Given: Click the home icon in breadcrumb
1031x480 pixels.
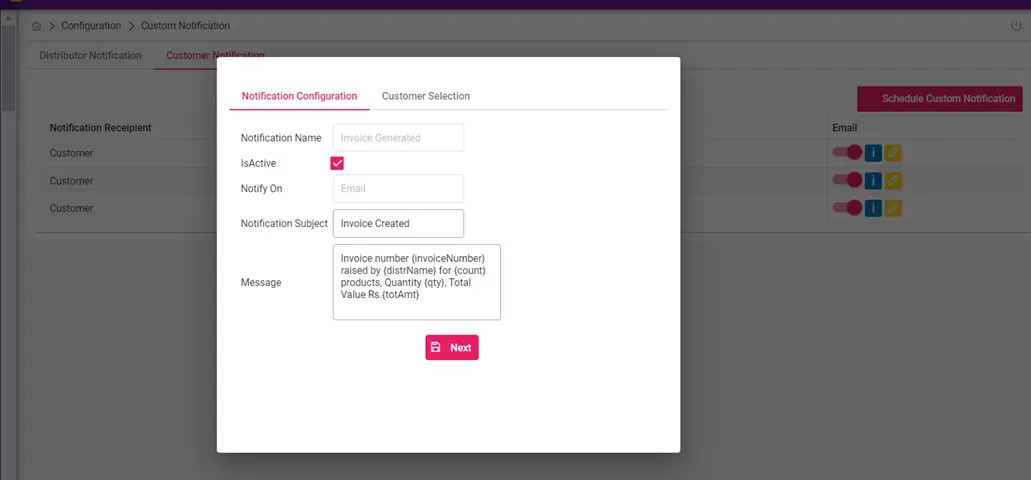Looking at the screenshot, I should coord(36,26).
